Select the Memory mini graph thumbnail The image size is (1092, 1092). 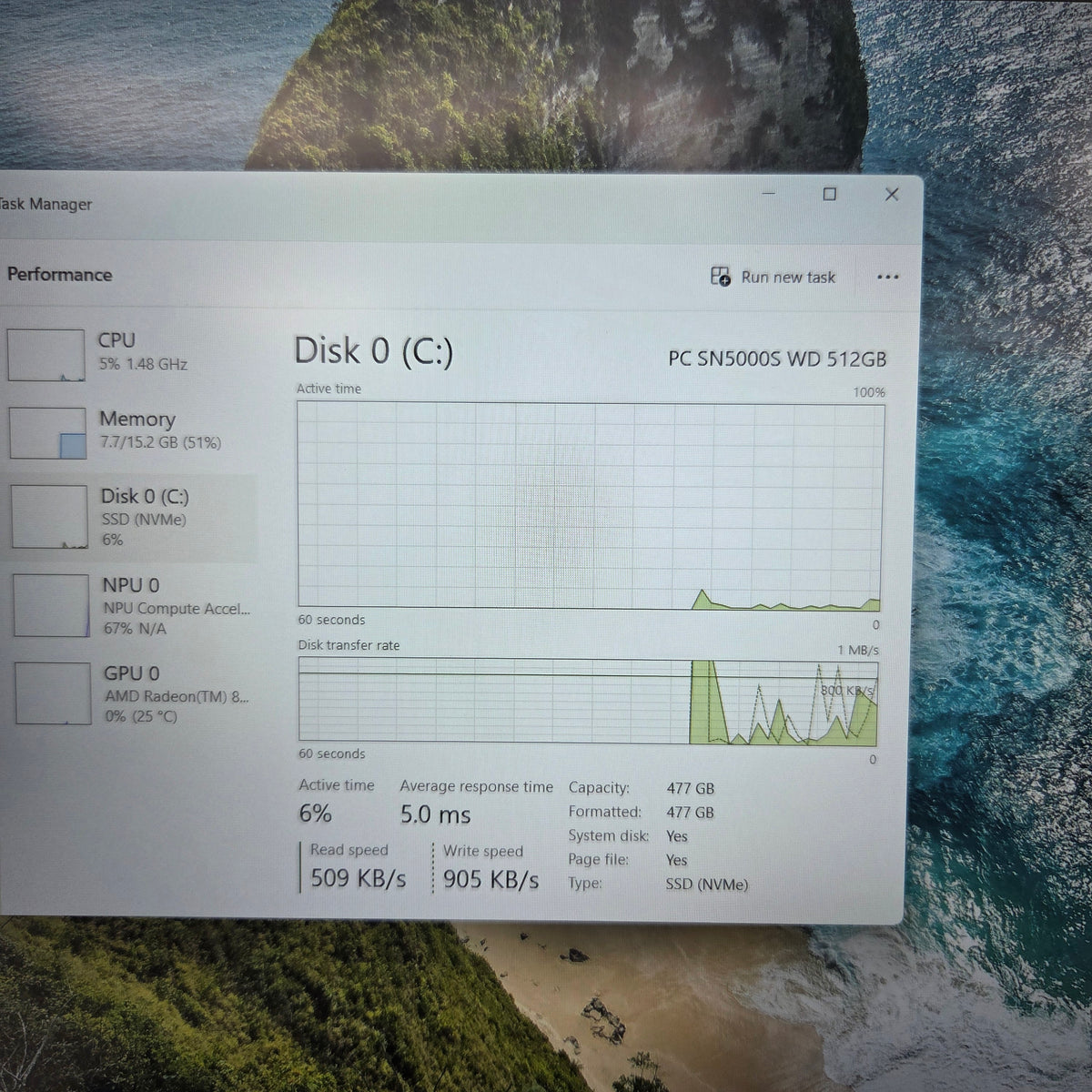[x=47, y=432]
